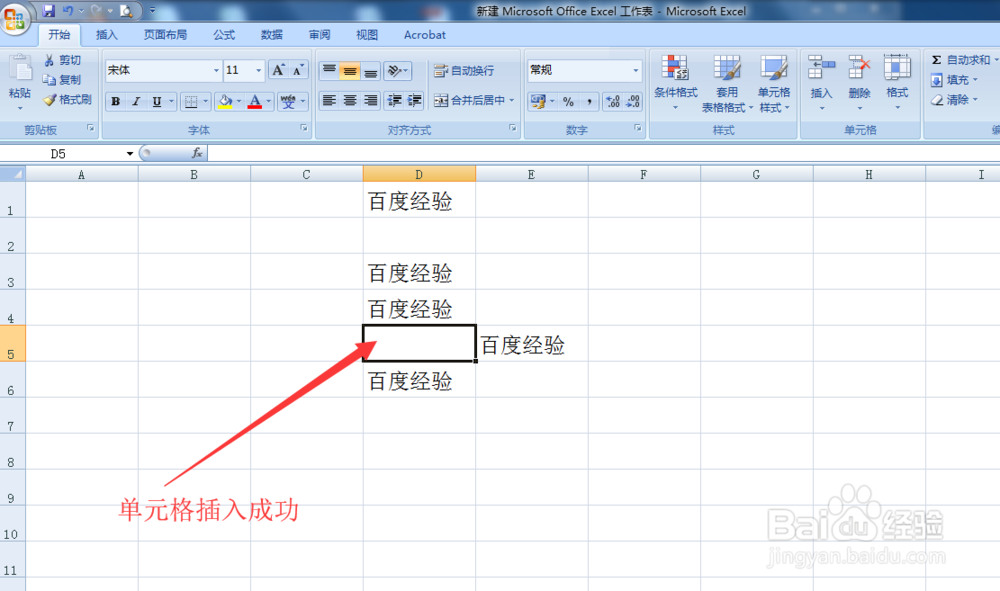Expand the font size dropdown
Image resolution: width=1000 pixels, height=591 pixels.
[x=259, y=70]
